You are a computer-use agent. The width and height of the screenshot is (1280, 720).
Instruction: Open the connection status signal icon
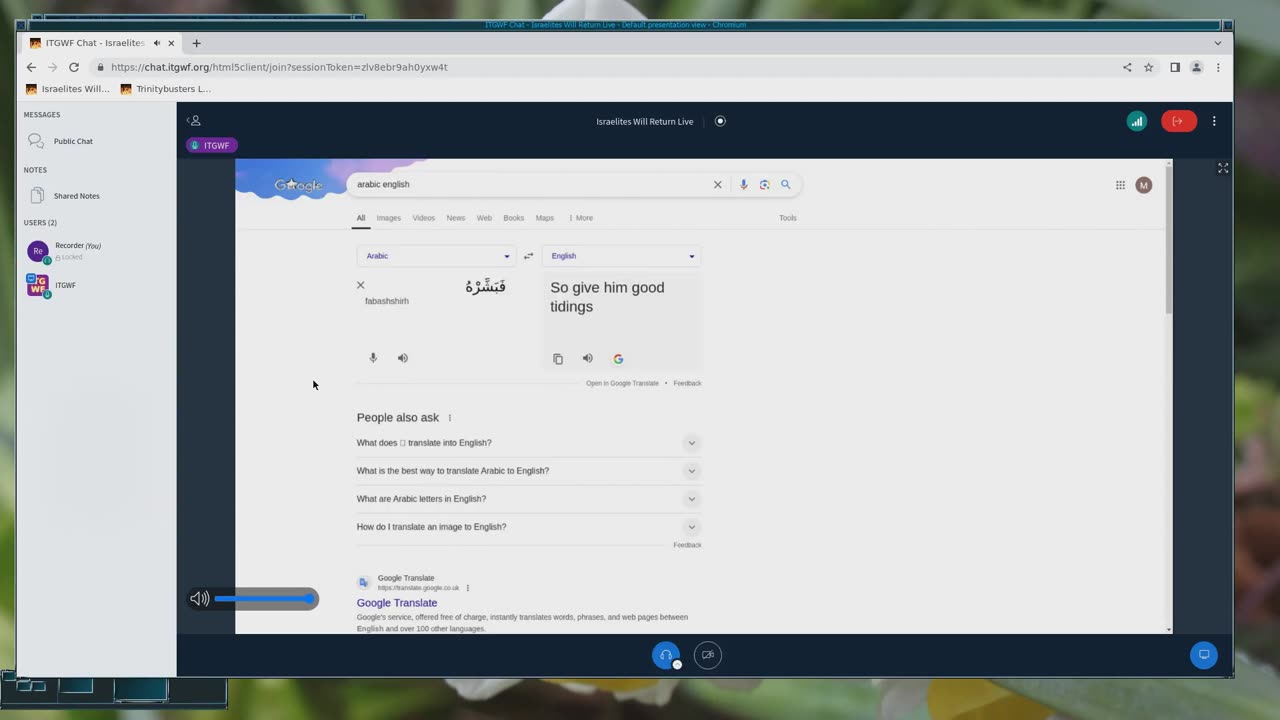(1136, 121)
